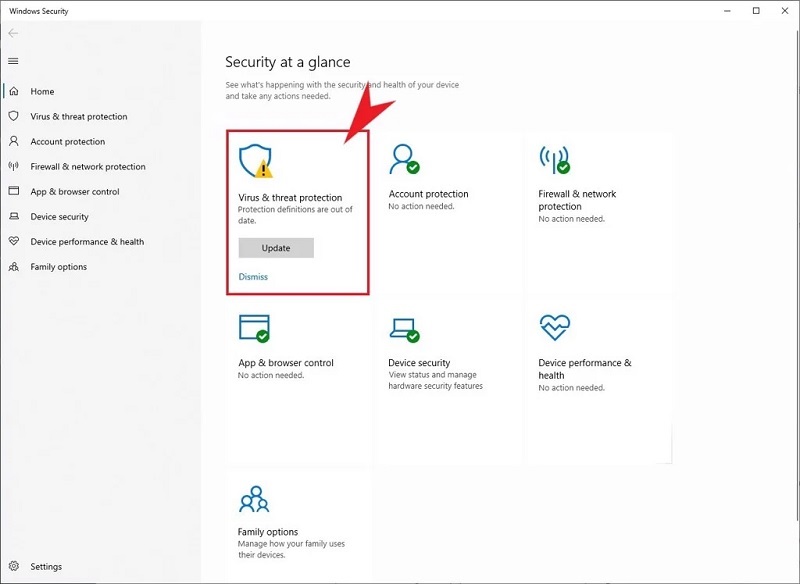
Task: Click the Account protection person icon tile
Action: (404, 159)
